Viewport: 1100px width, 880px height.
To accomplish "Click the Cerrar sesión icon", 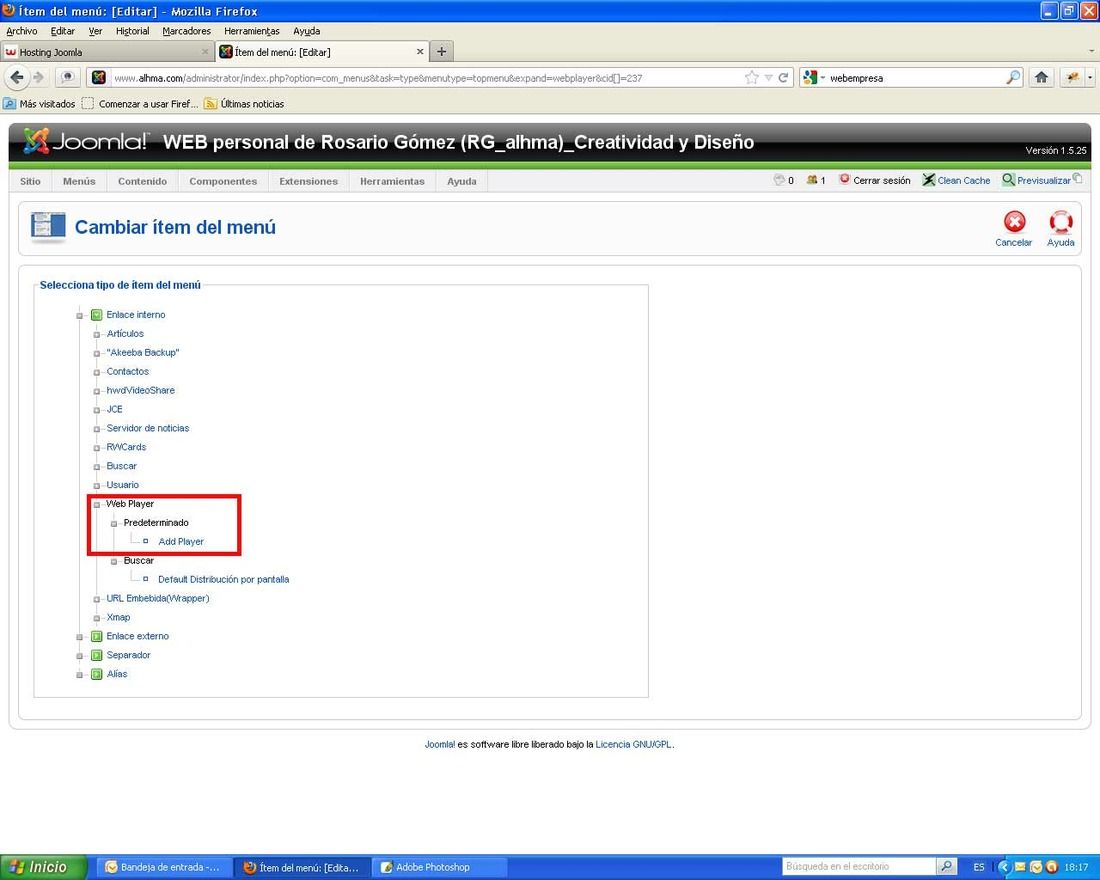I will pos(845,179).
